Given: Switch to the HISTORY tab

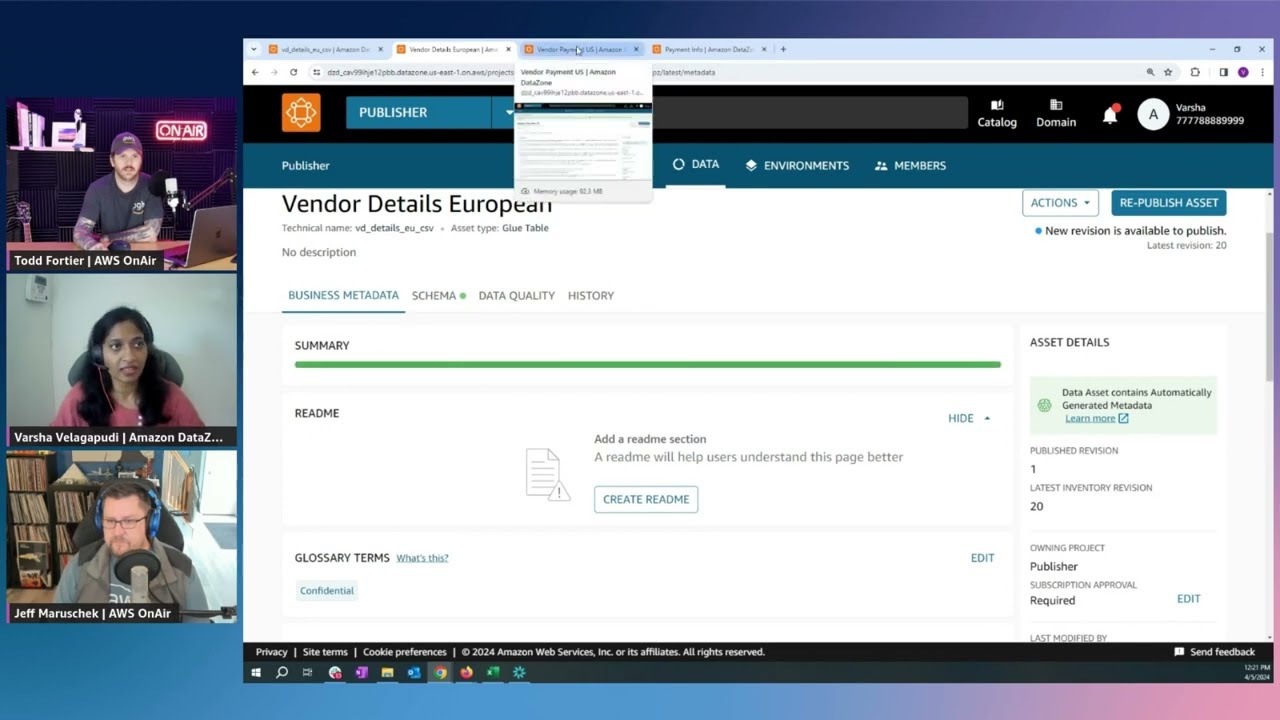Looking at the screenshot, I should (x=591, y=296).
